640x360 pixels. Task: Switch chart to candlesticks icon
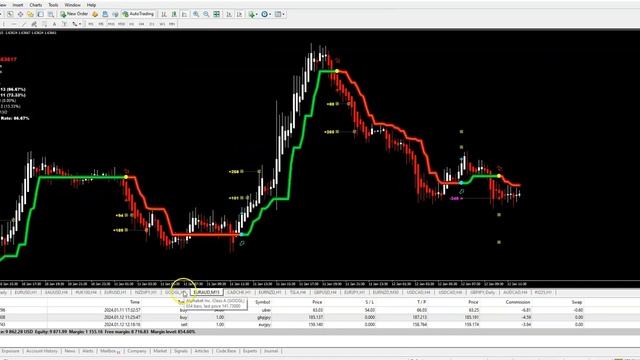174,14
